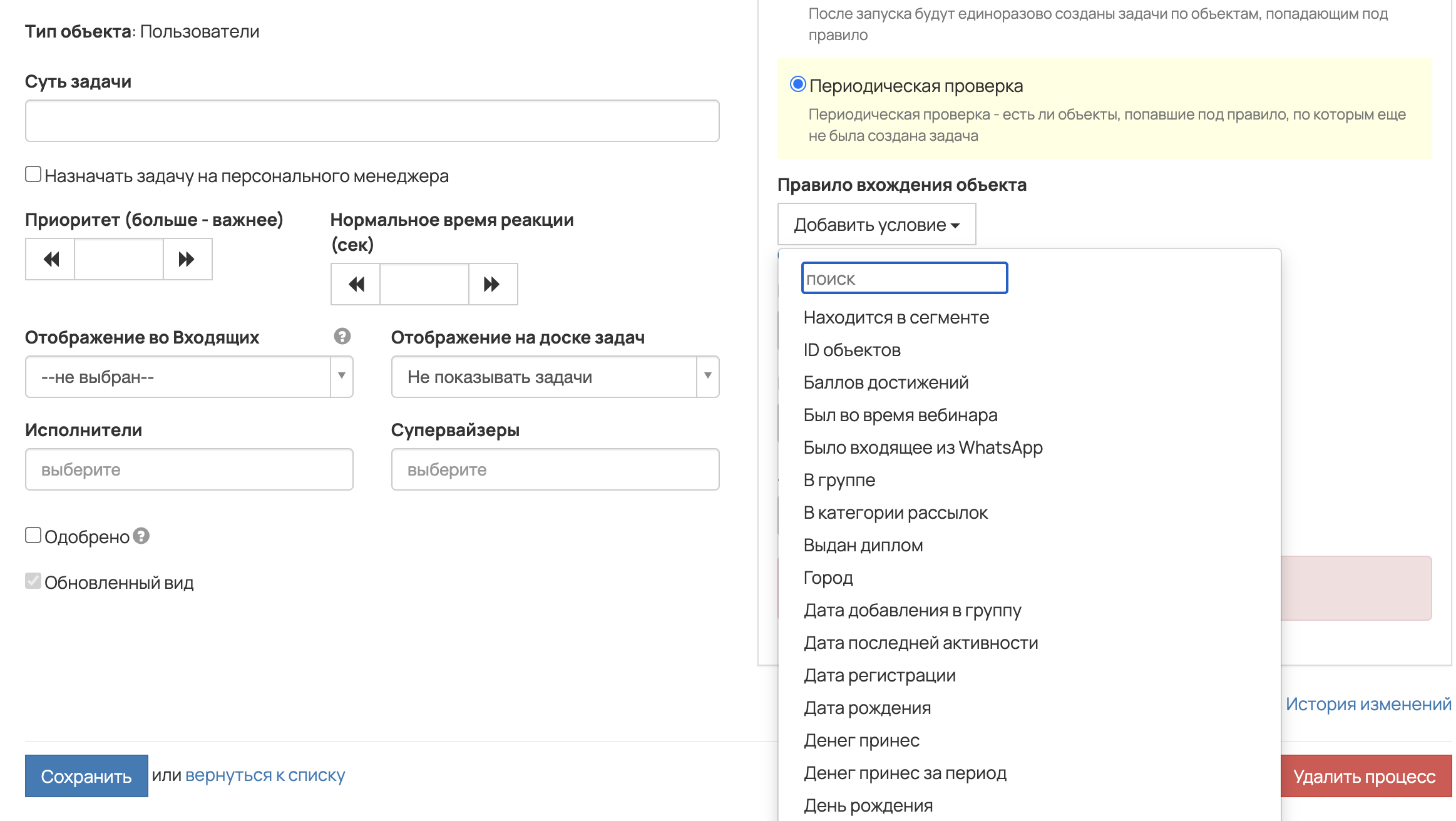1456x821 pixels.
Task: Increase reaction time with forward arrows
Action: (x=492, y=284)
